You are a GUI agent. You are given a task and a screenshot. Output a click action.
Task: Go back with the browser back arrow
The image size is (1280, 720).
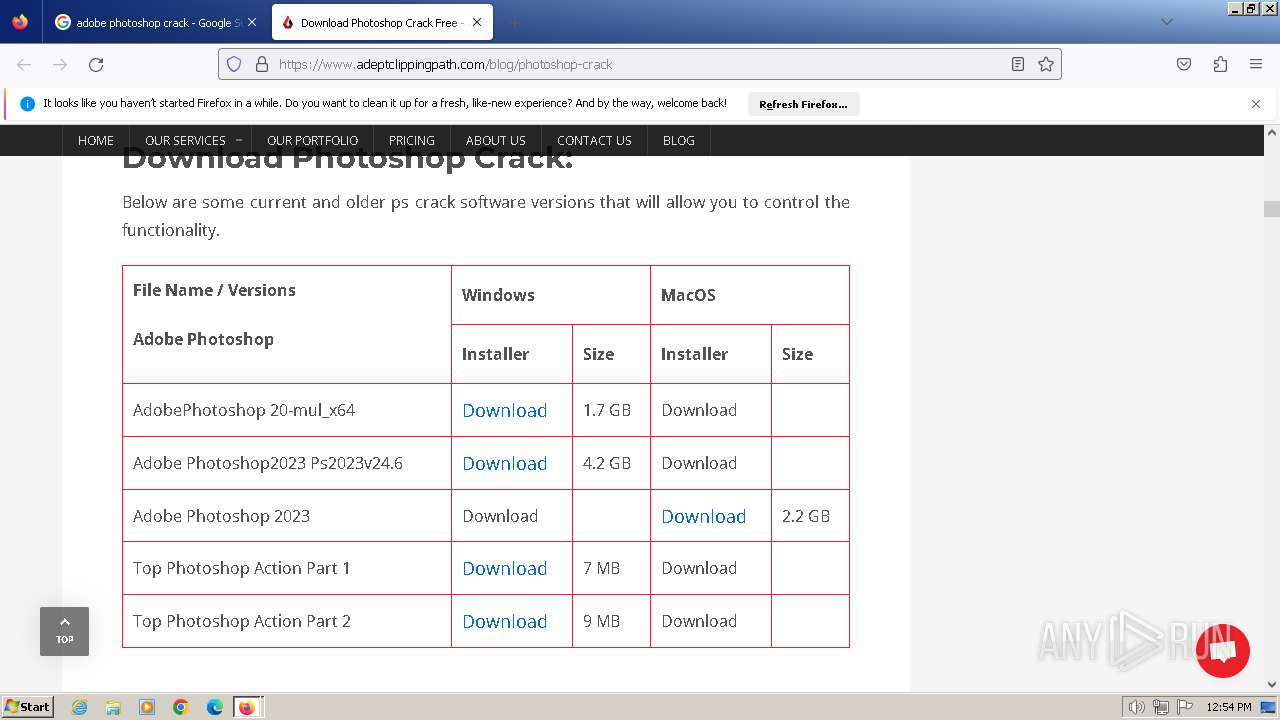[24, 64]
